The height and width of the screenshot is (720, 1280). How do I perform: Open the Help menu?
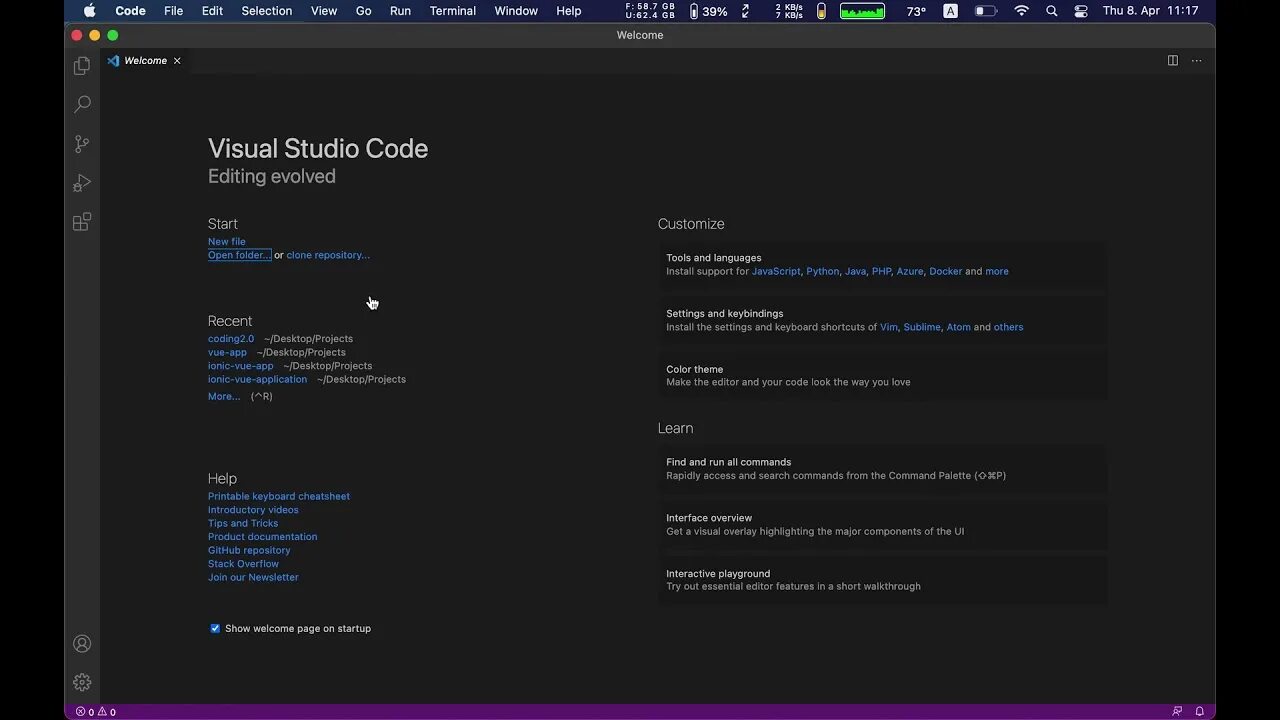tap(569, 11)
